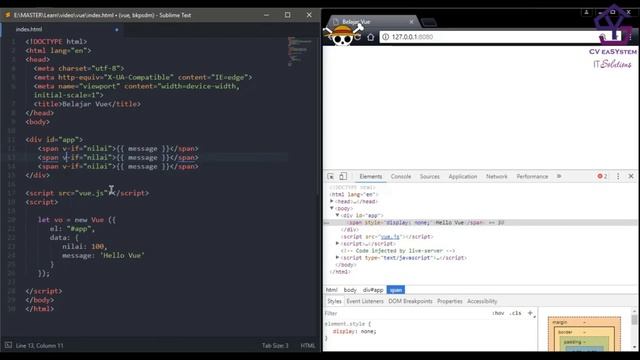Click the Chrome home button
Image resolution: width=640 pixels, height=360 pixels.
pyautogui.click(x=370, y=37)
